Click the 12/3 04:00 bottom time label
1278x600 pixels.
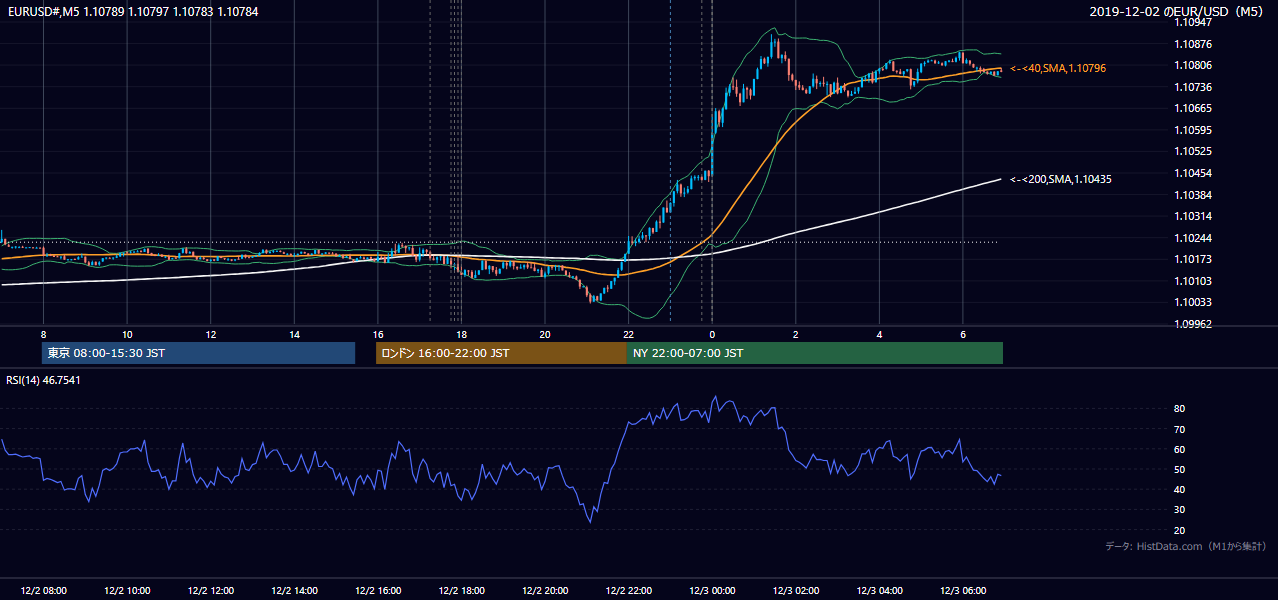(879, 590)
